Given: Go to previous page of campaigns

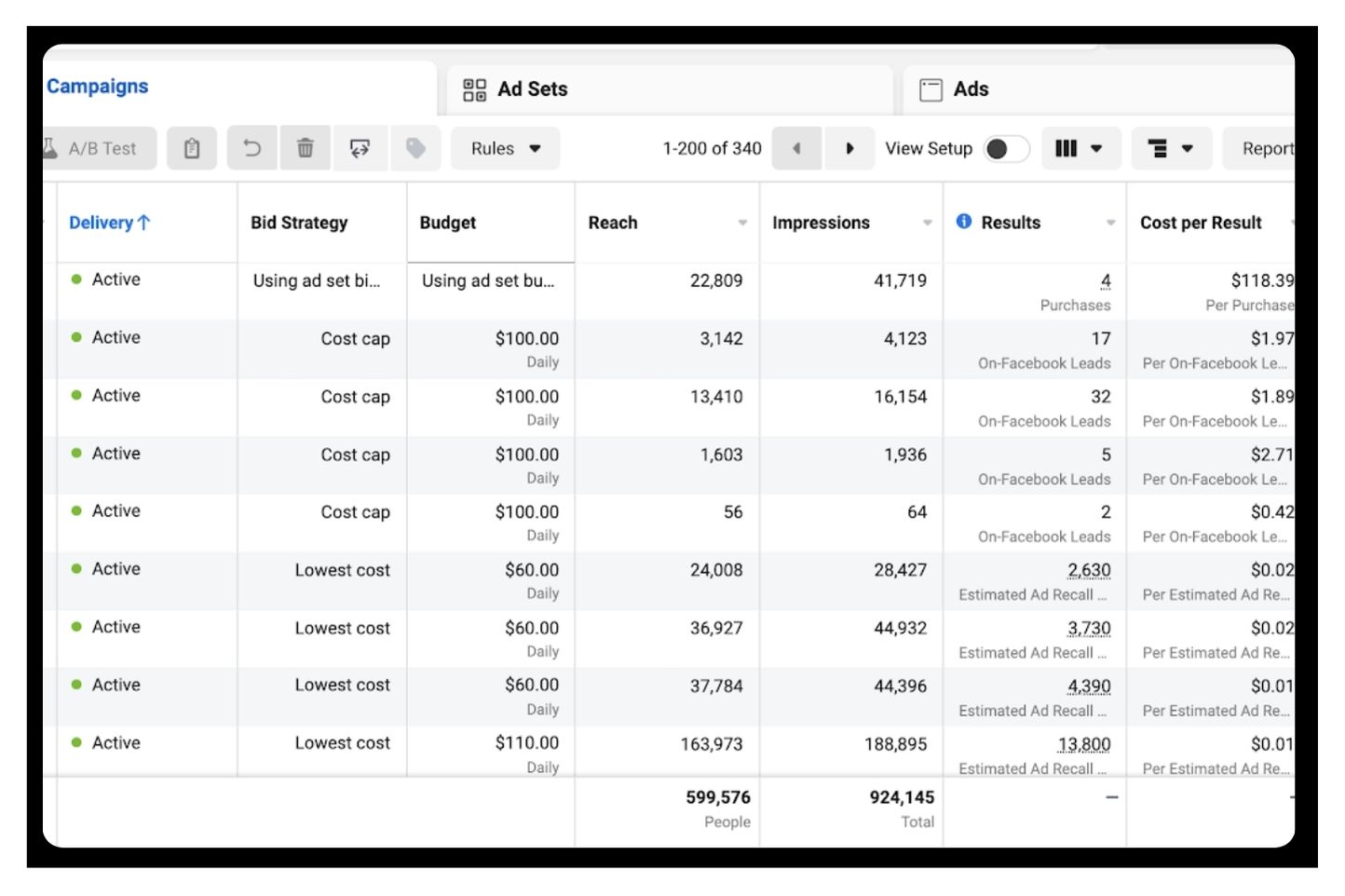Looking at the screenshot, I should [796, 148].
